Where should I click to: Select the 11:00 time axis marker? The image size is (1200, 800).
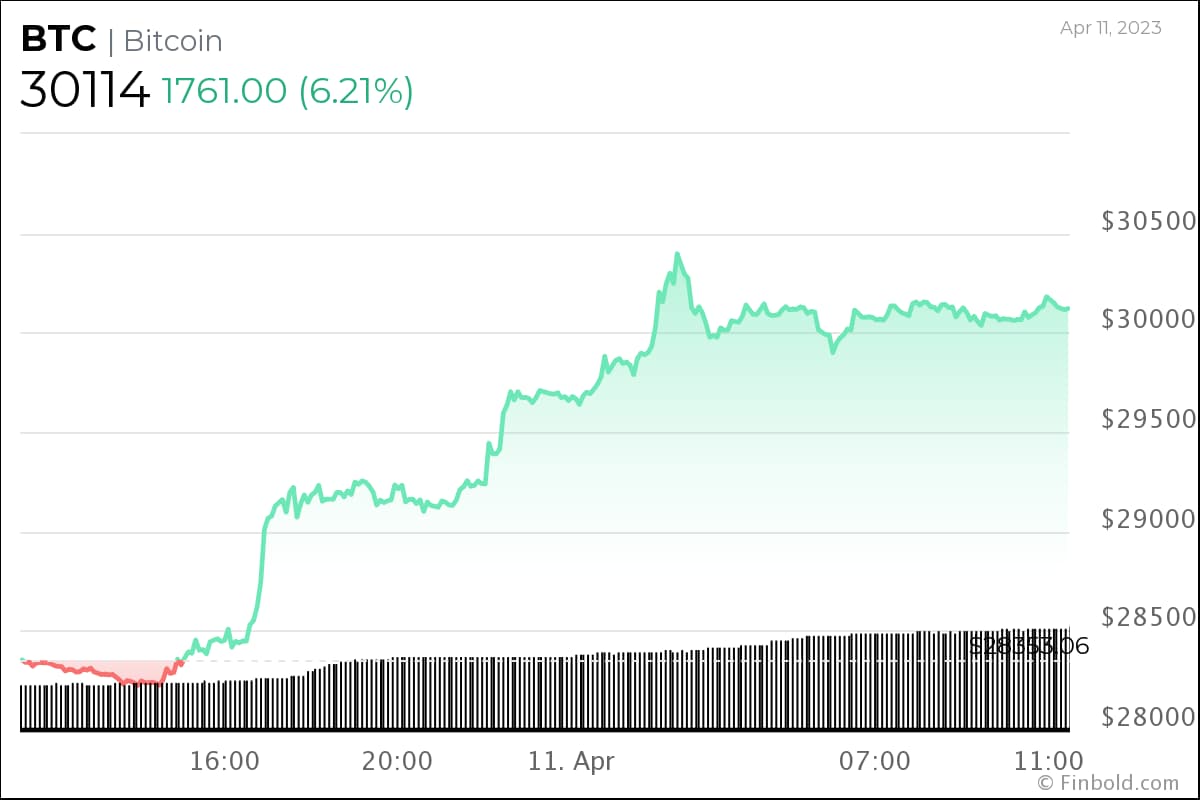coord(1047,761)
